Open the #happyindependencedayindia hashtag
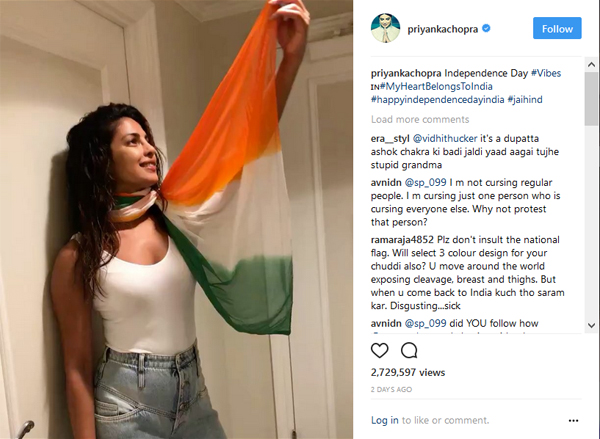Viewport: 600px width, 439px height. click(x=437, y=100)
